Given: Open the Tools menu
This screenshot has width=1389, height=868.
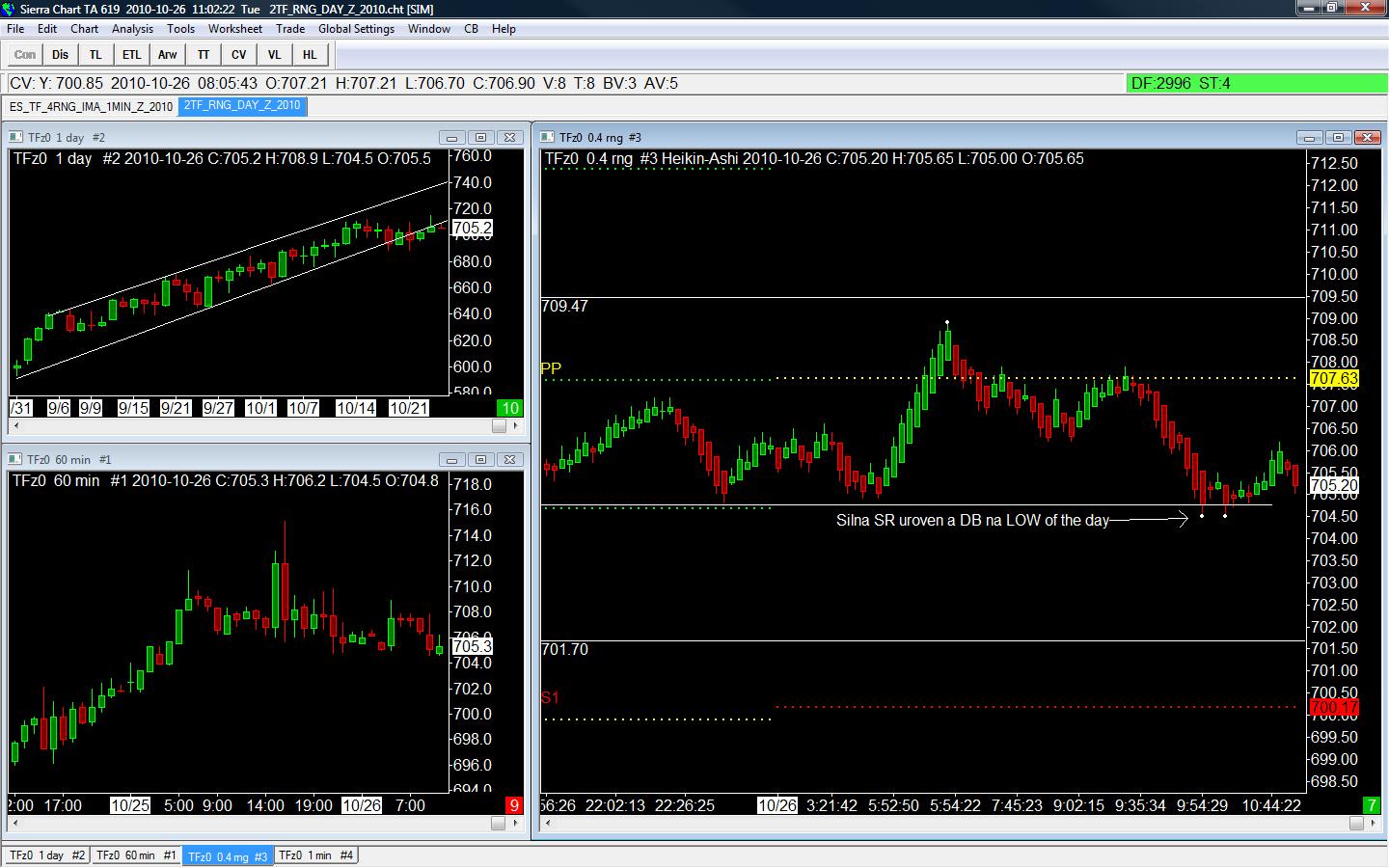Looking at the screenshot, I should tap(181, 29).
